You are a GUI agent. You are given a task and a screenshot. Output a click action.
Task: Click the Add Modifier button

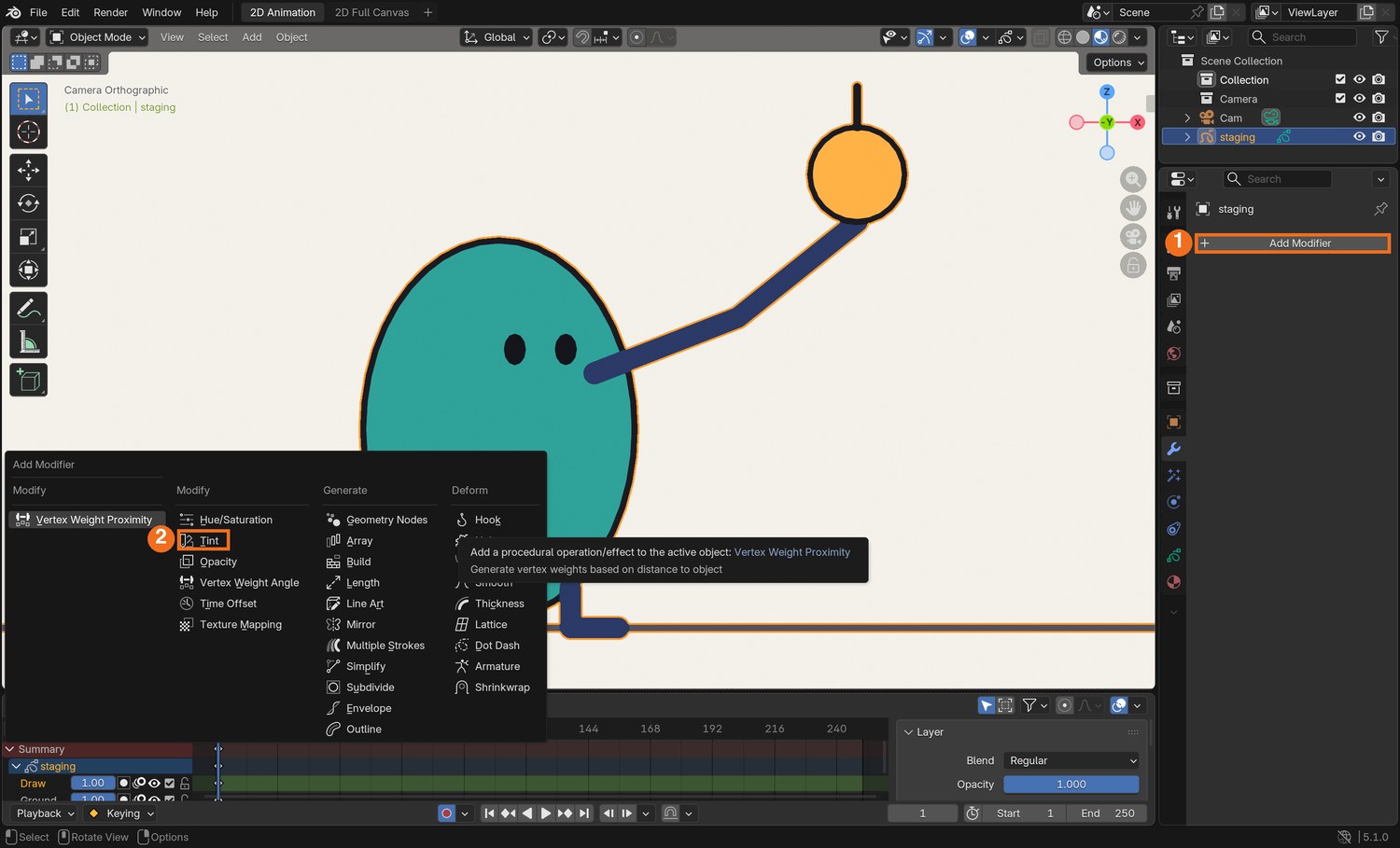pyautogui.click(x=1293, y=243)
